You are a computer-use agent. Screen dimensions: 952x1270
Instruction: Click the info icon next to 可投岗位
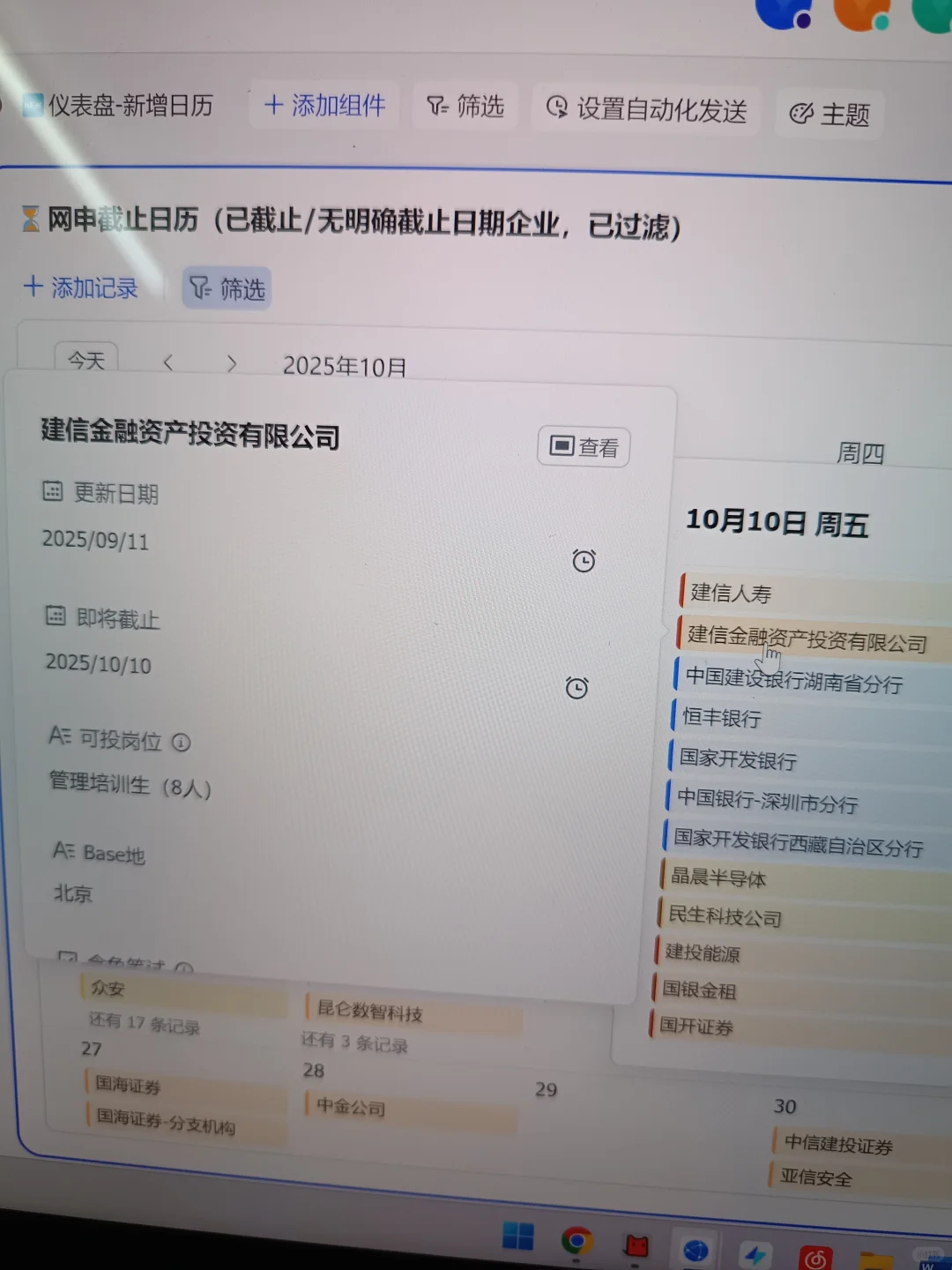[x=181, y=743]
